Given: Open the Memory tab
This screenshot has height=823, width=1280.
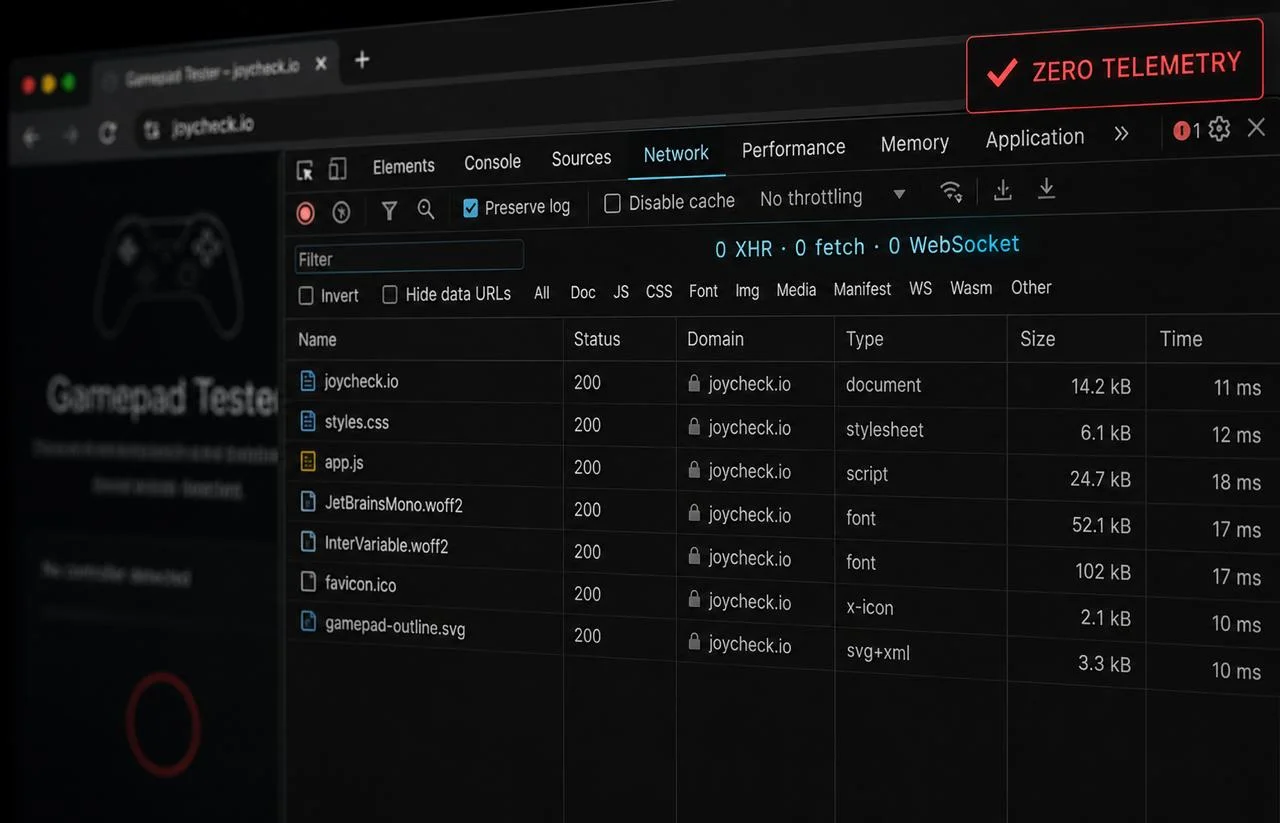Looking at the screenshot, I should pyautogui.click(x=914, y=143).
